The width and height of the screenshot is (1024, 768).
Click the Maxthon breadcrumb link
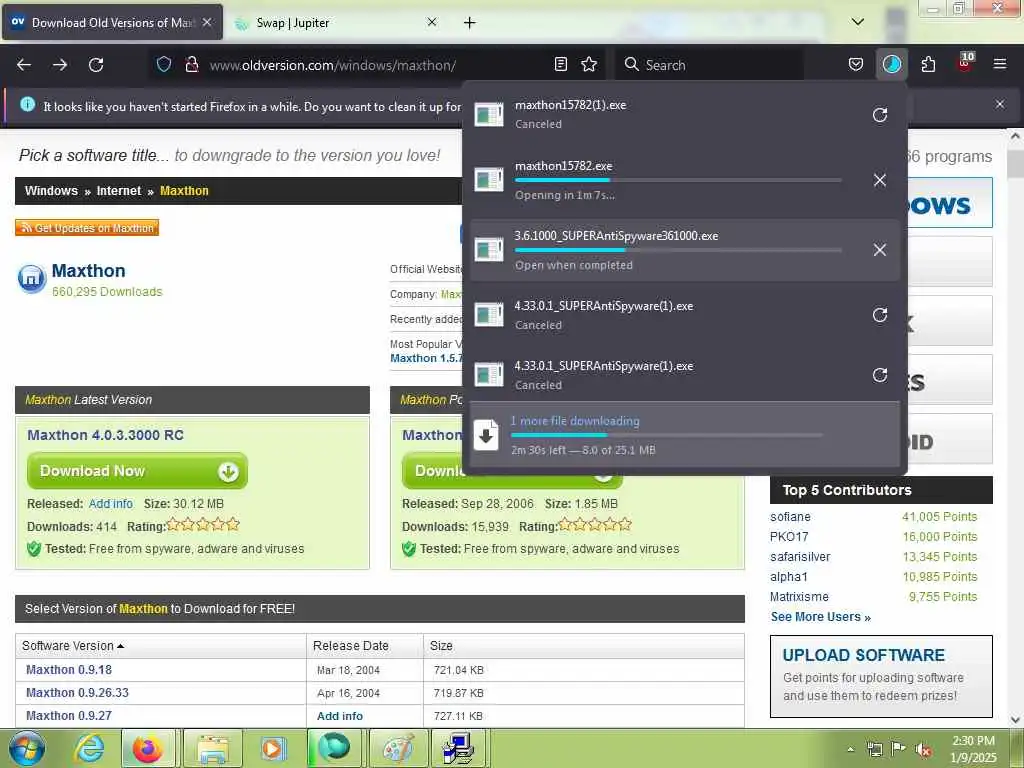(x=184, y=191)
